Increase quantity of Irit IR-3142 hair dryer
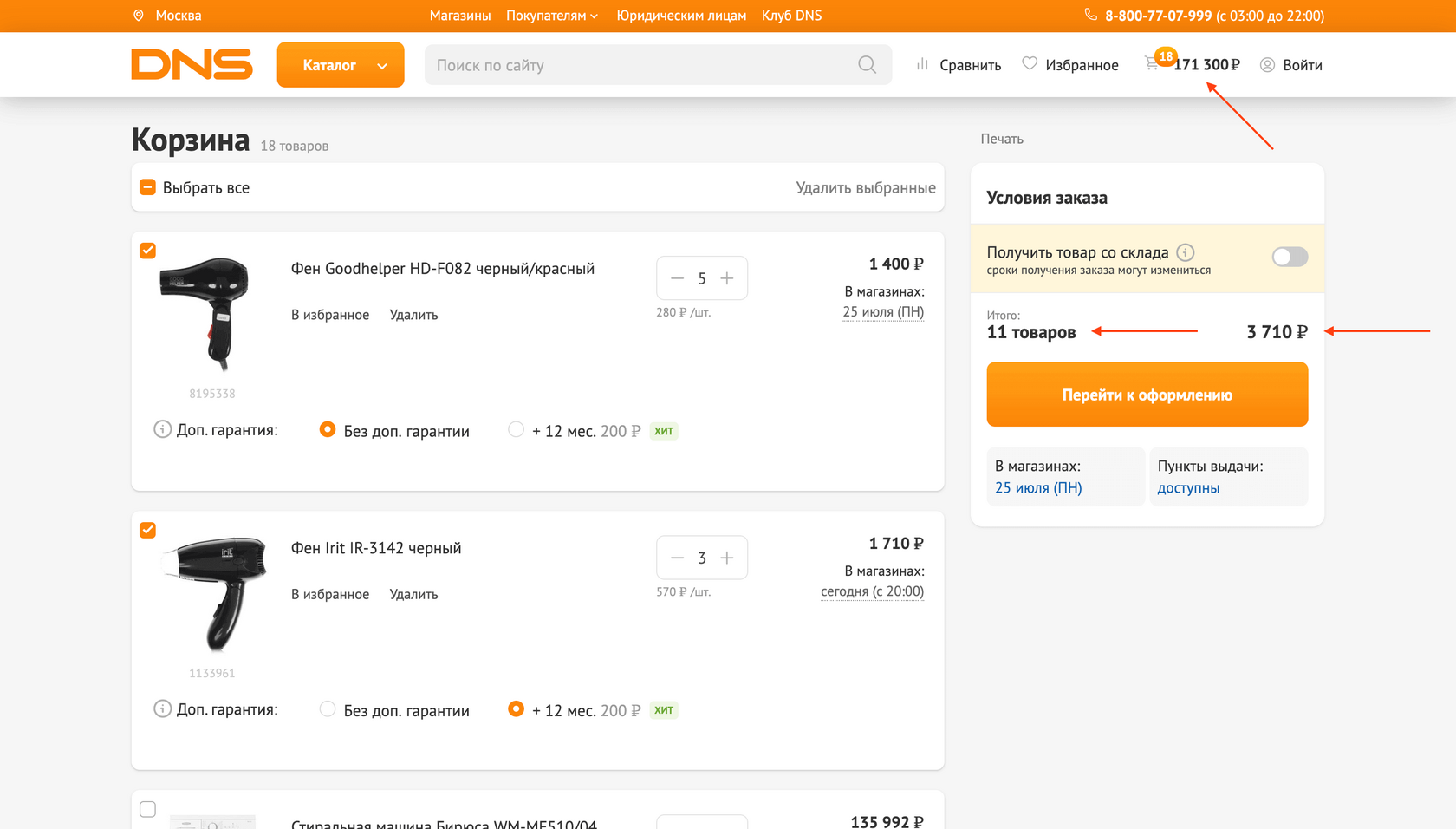1456x829 pixels. click(727, 558)
